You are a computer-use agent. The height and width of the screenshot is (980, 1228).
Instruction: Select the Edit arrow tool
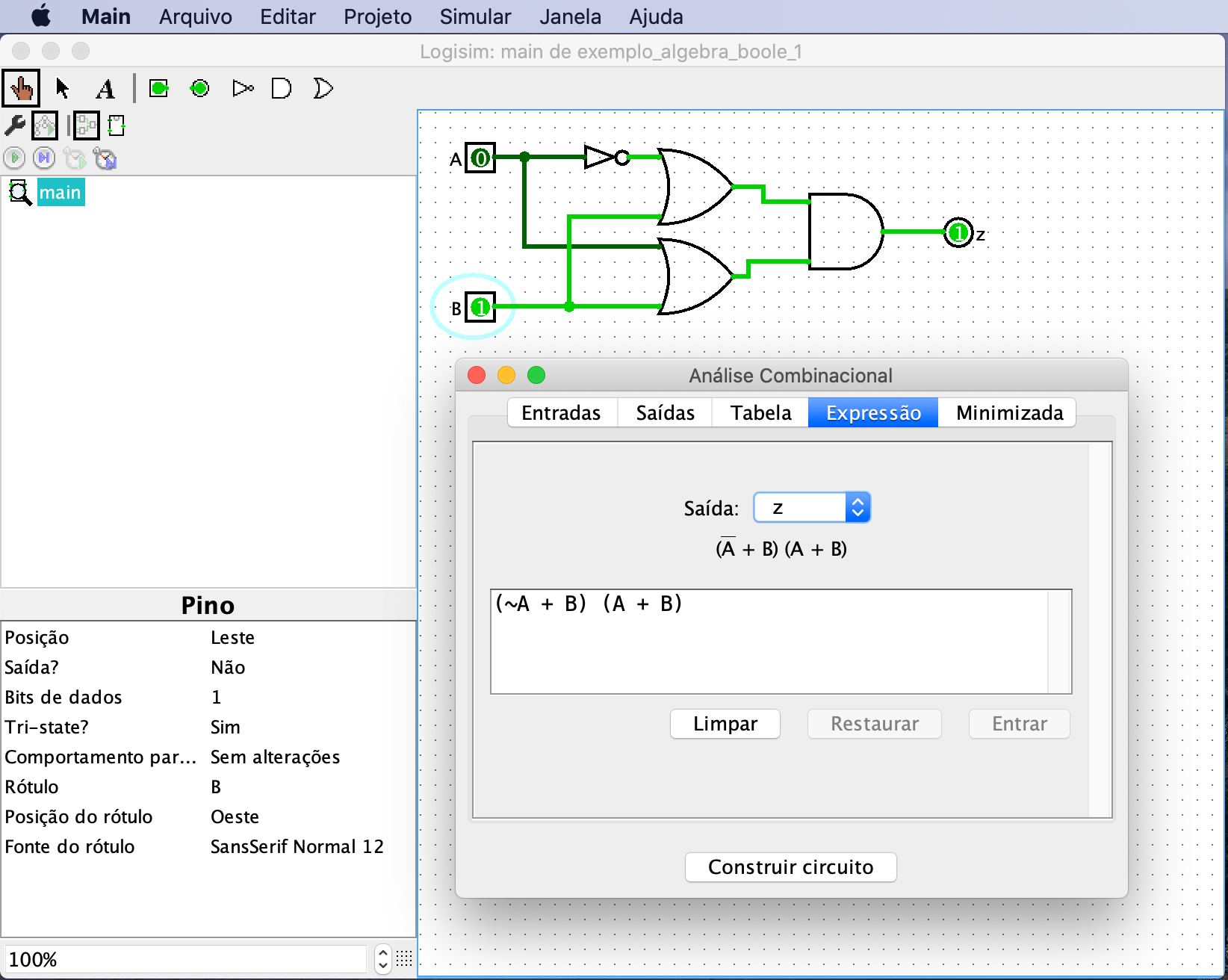click(x=63, y=89)
